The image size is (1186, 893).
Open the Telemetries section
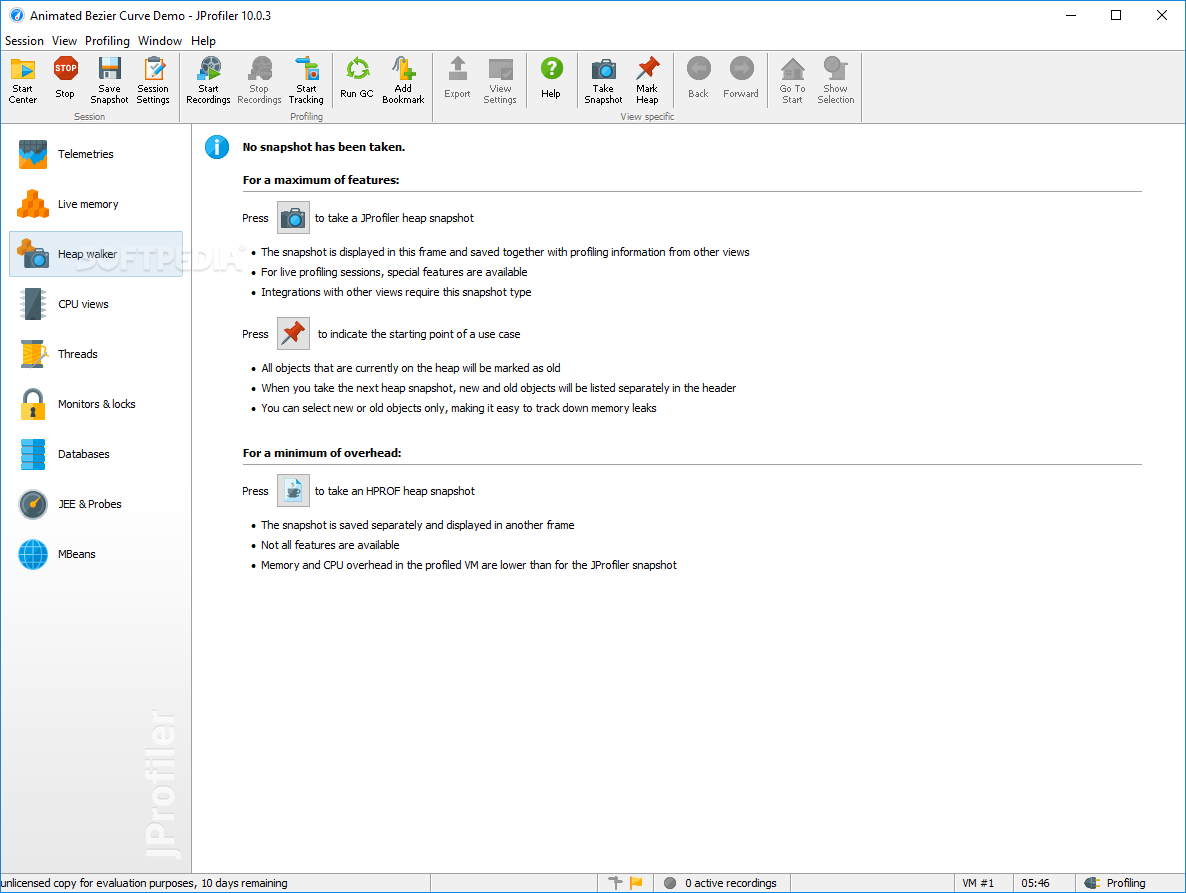[x=96, y=154]
